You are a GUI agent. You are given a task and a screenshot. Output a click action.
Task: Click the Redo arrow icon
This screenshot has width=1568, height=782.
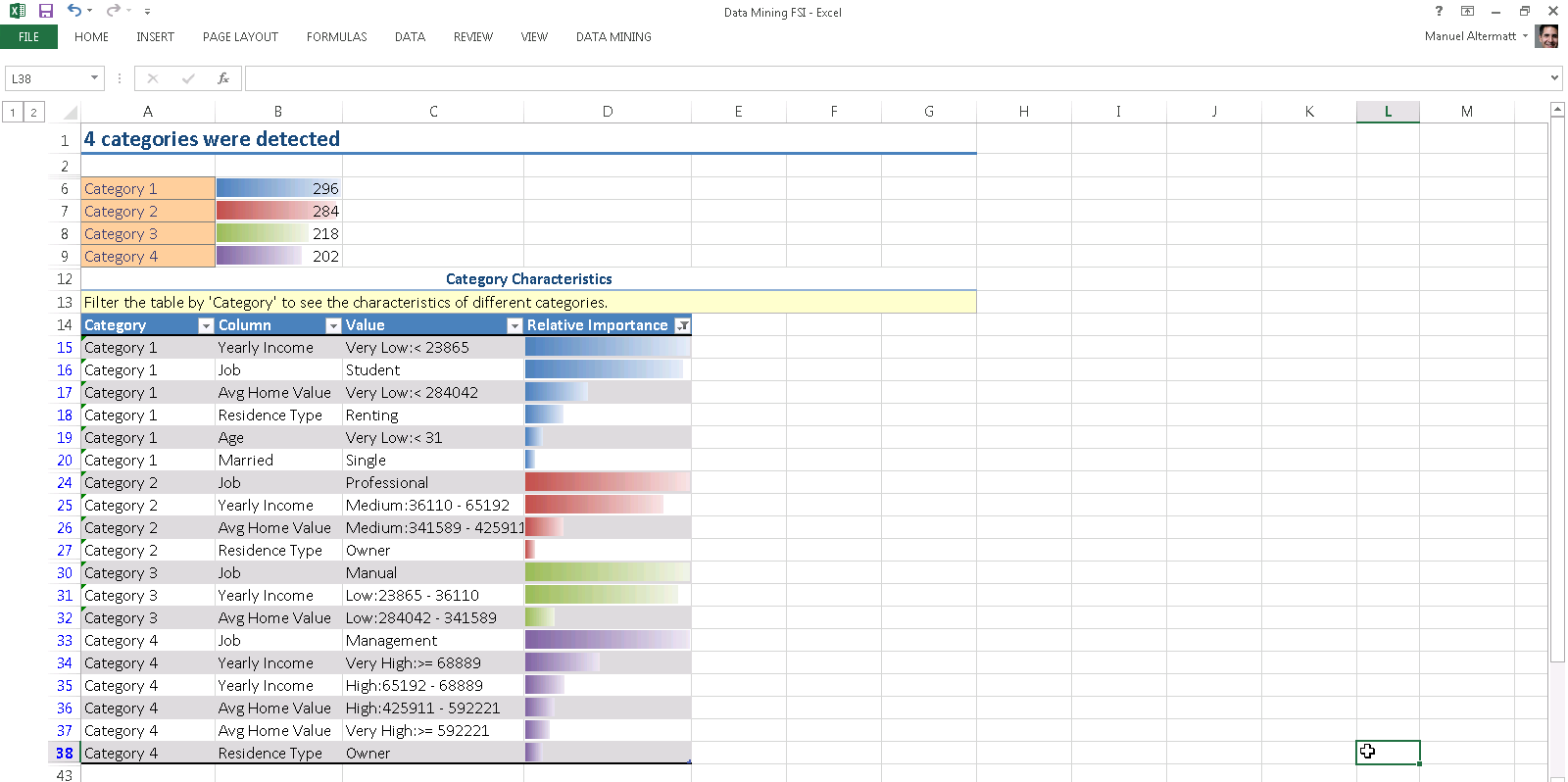(114, 11)
